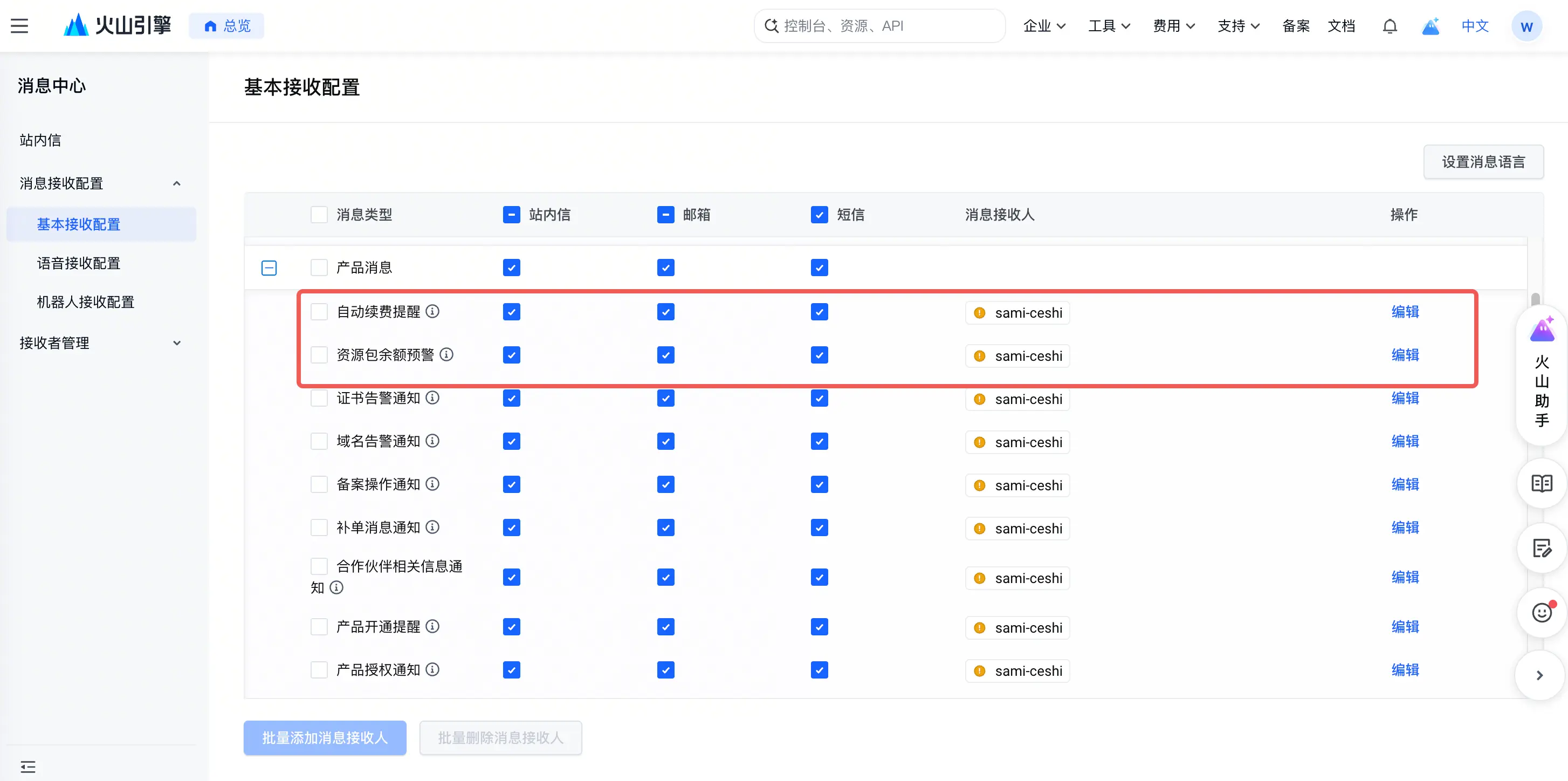Switch language via 中文

pos(1475,25)
